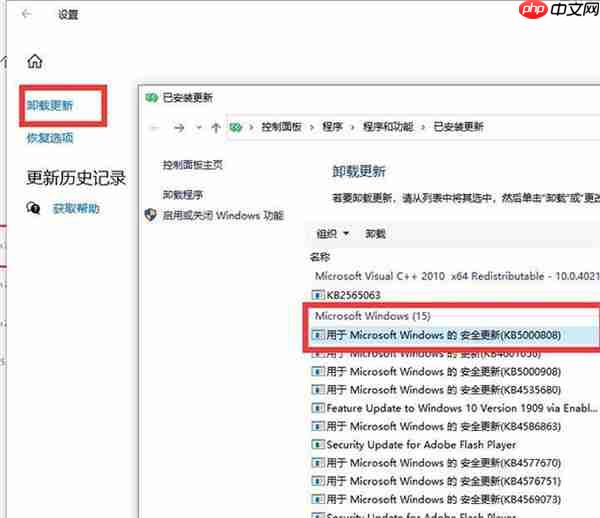Viewport: 600px width, 518px height.
Task: Open the 恢复选项 link
Action: [x=50, y=138]
